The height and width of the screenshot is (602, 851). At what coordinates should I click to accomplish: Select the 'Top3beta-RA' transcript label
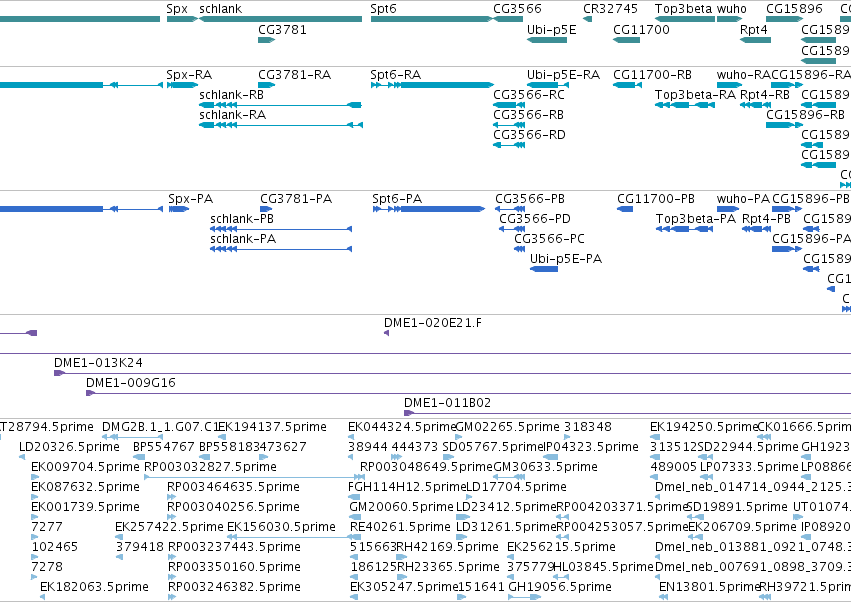[695, 95]
